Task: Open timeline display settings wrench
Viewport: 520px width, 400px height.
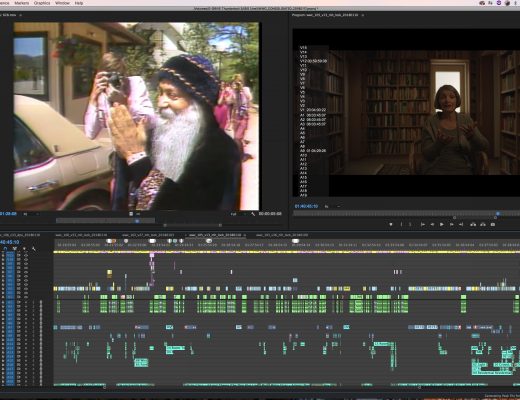Action: tap(34, 249)
